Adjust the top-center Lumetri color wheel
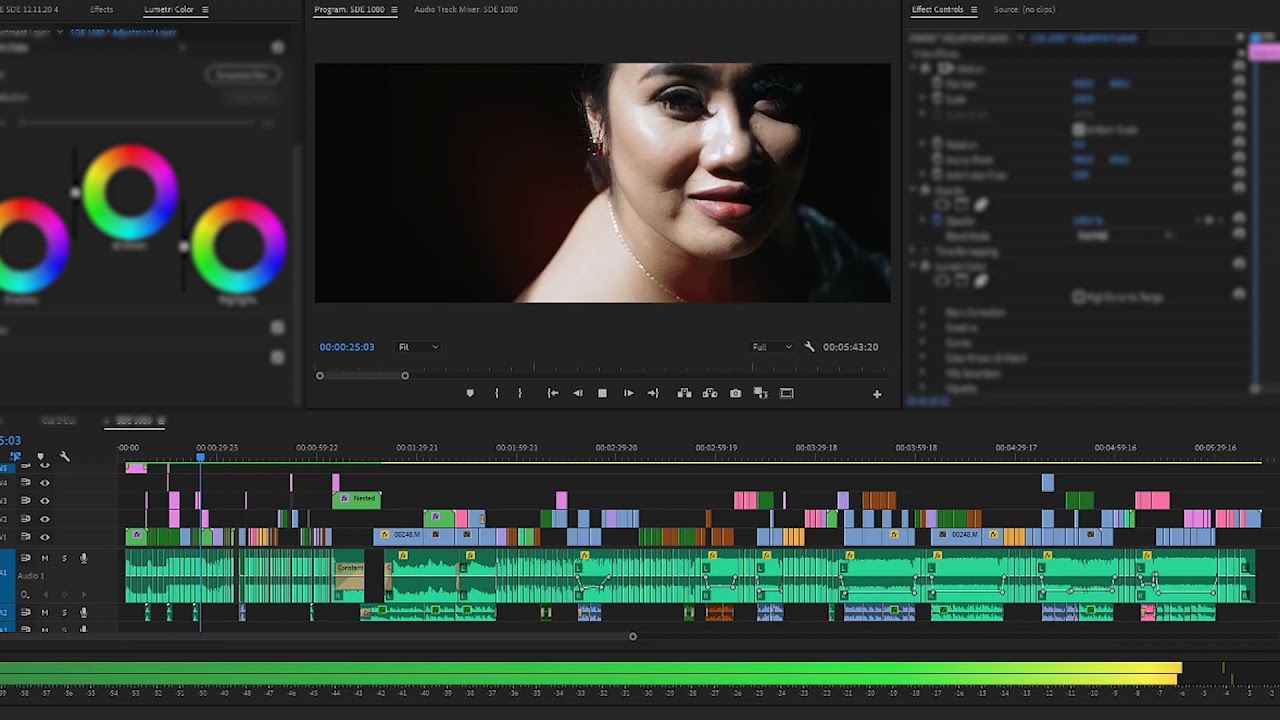Viewport: 1280px width, 720px height. 130,192
